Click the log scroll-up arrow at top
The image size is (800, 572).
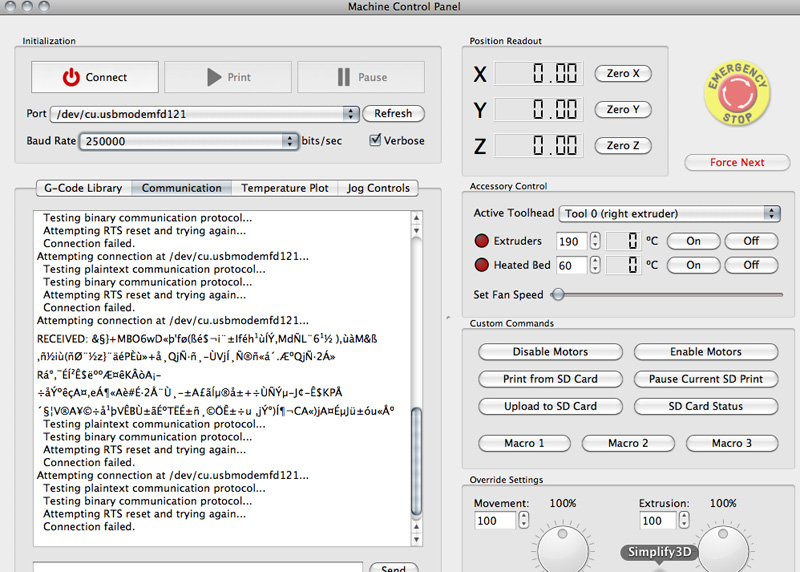pyautogui.click(x=416, y=218)
